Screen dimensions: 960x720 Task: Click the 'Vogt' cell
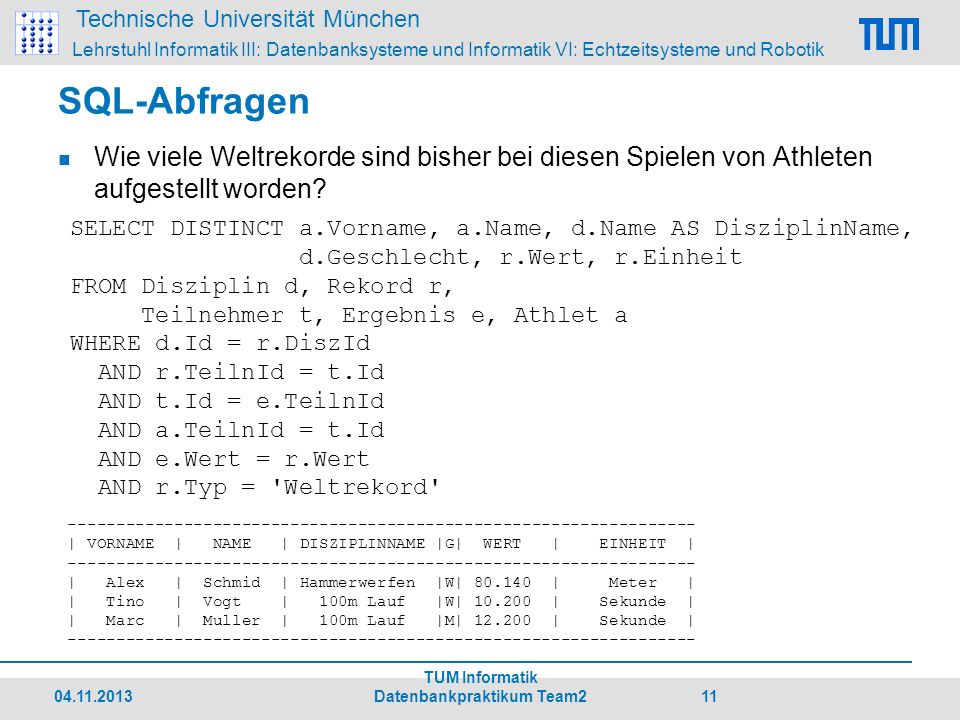222,601
